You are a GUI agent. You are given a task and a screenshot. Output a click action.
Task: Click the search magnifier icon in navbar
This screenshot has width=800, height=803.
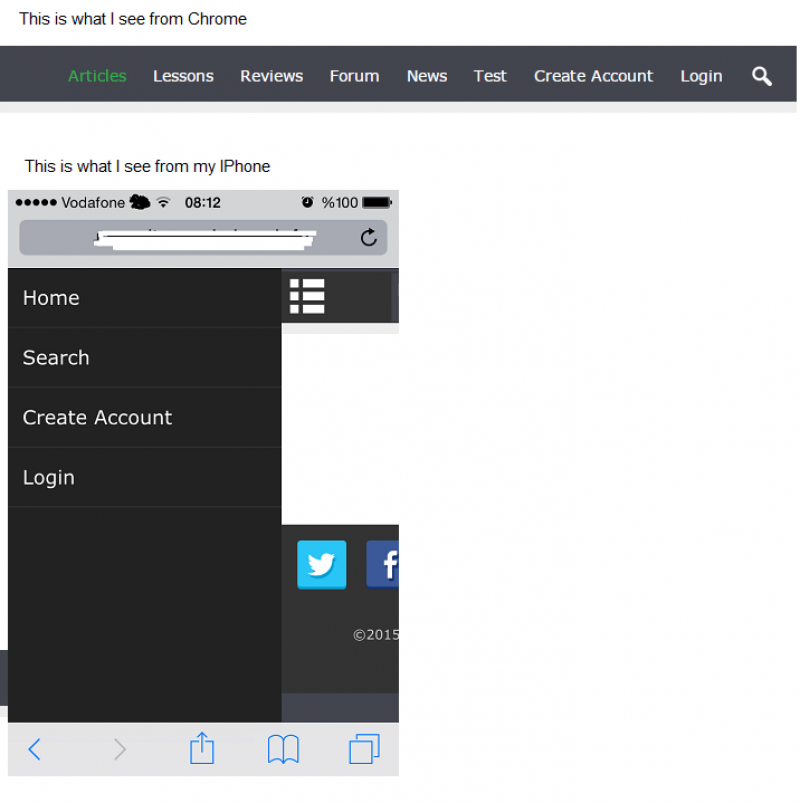coord(762,76)
